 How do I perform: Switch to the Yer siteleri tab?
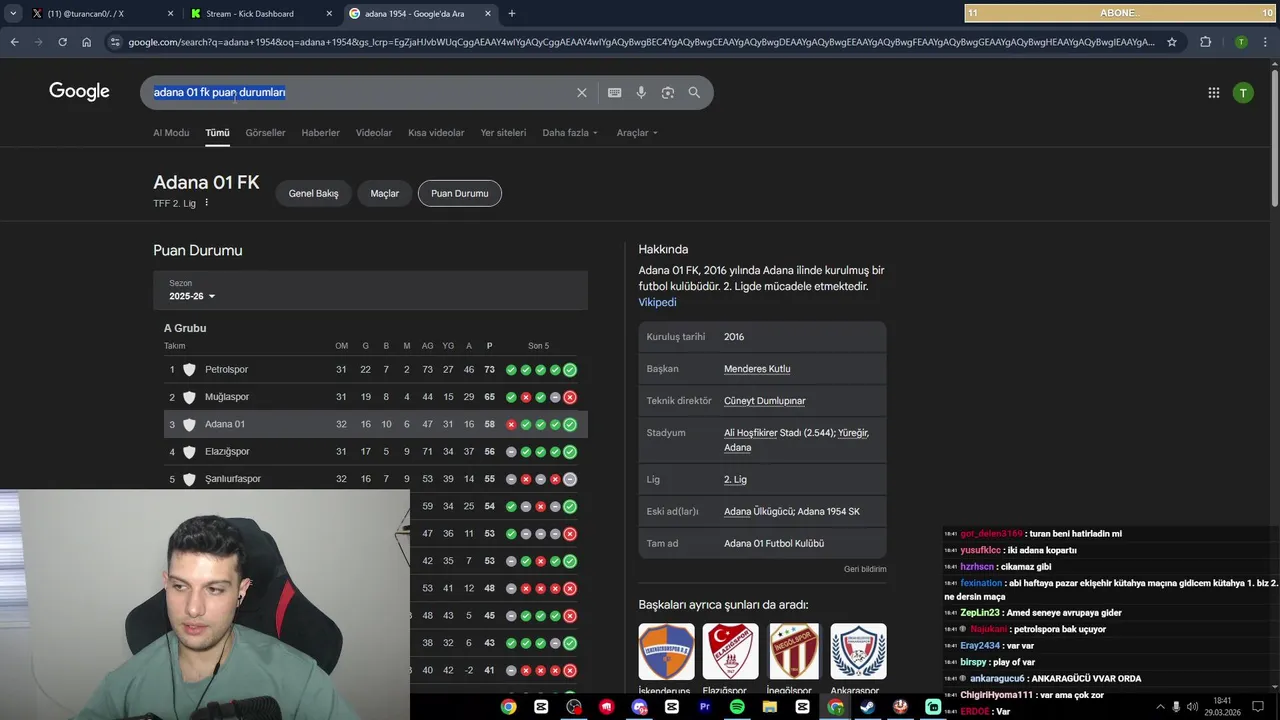(x=503, y=132)
